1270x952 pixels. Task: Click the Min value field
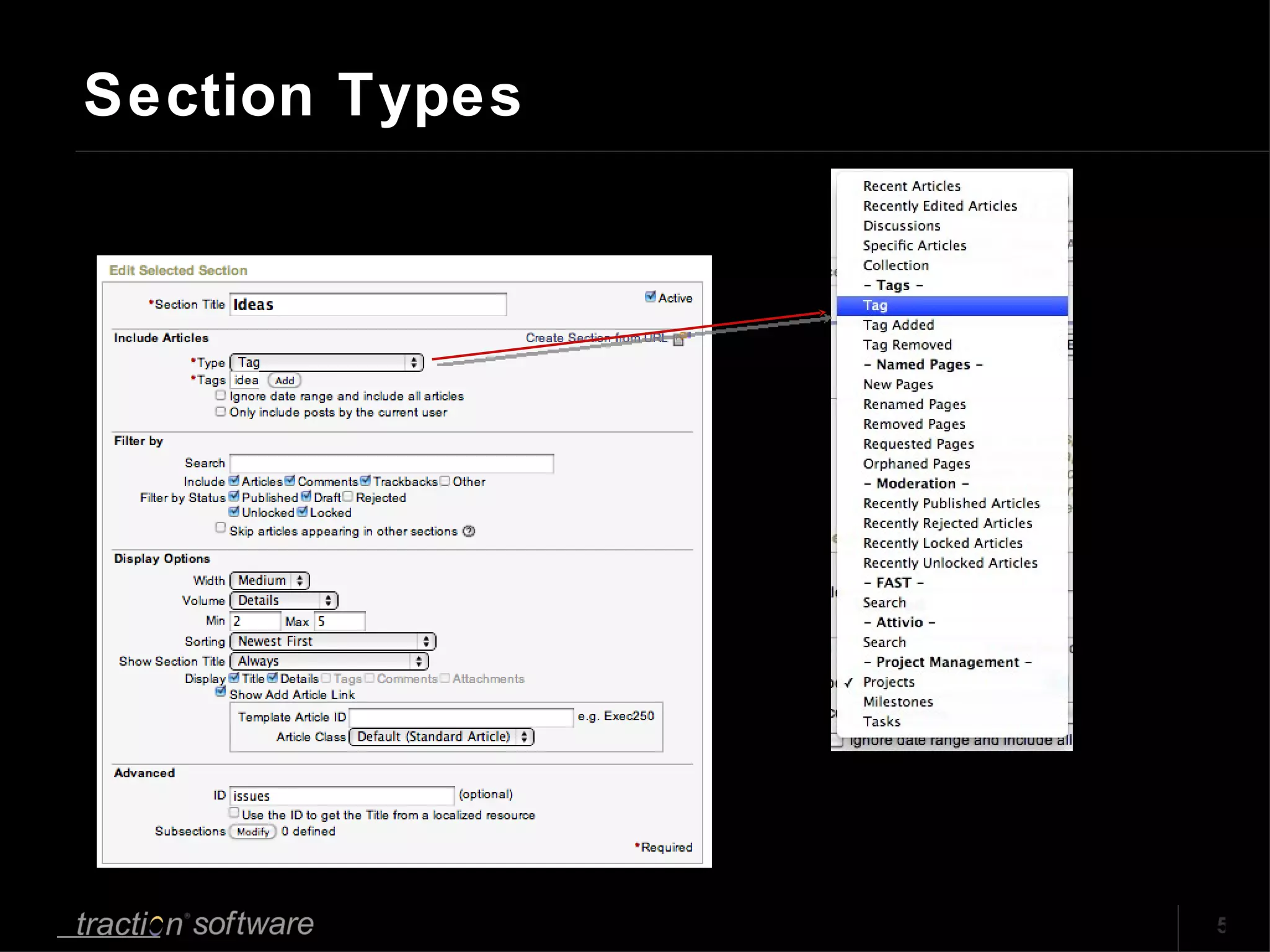click(x=255, y=621)
